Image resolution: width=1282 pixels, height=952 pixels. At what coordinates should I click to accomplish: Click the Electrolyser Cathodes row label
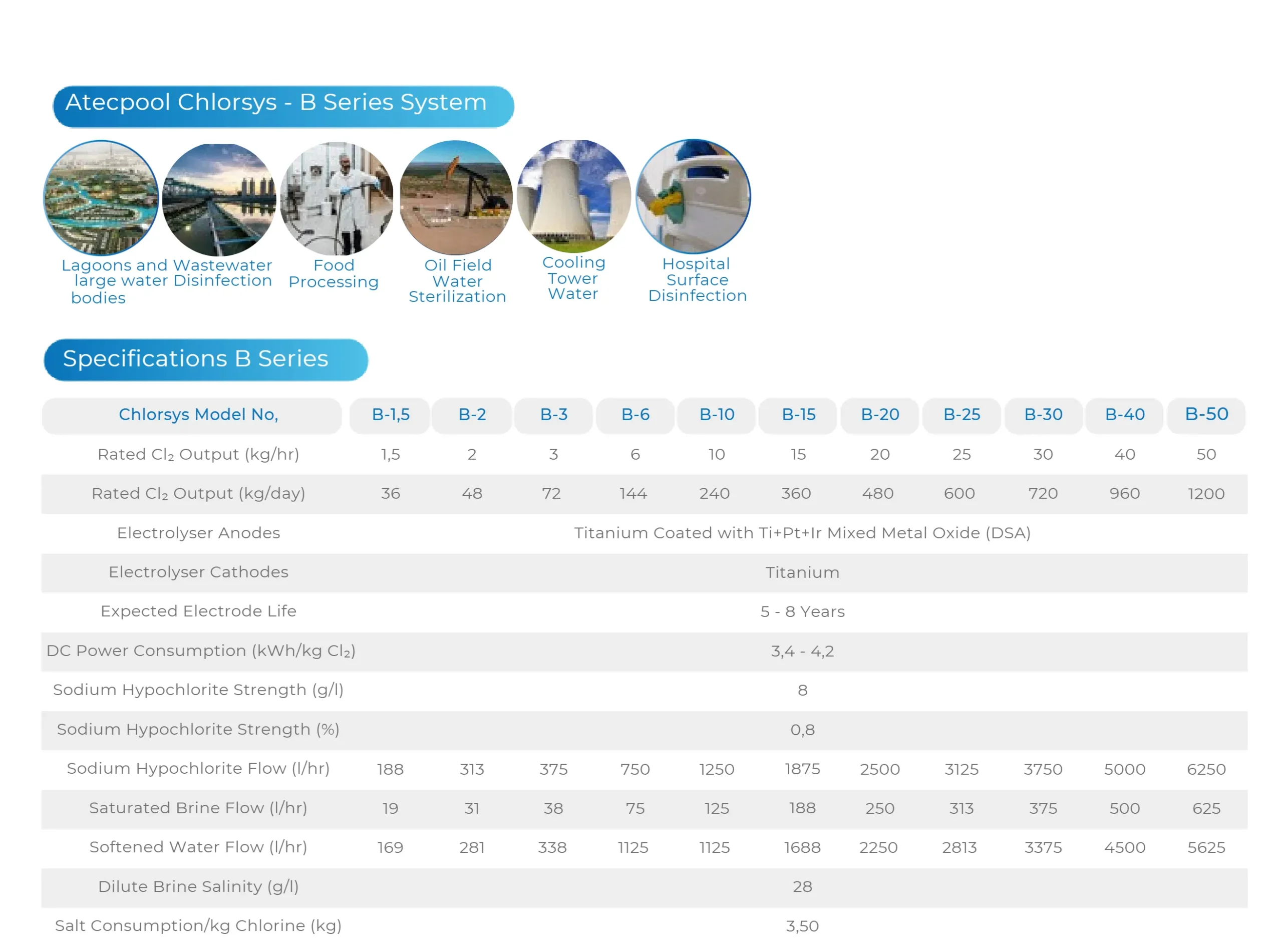(198, 572)
